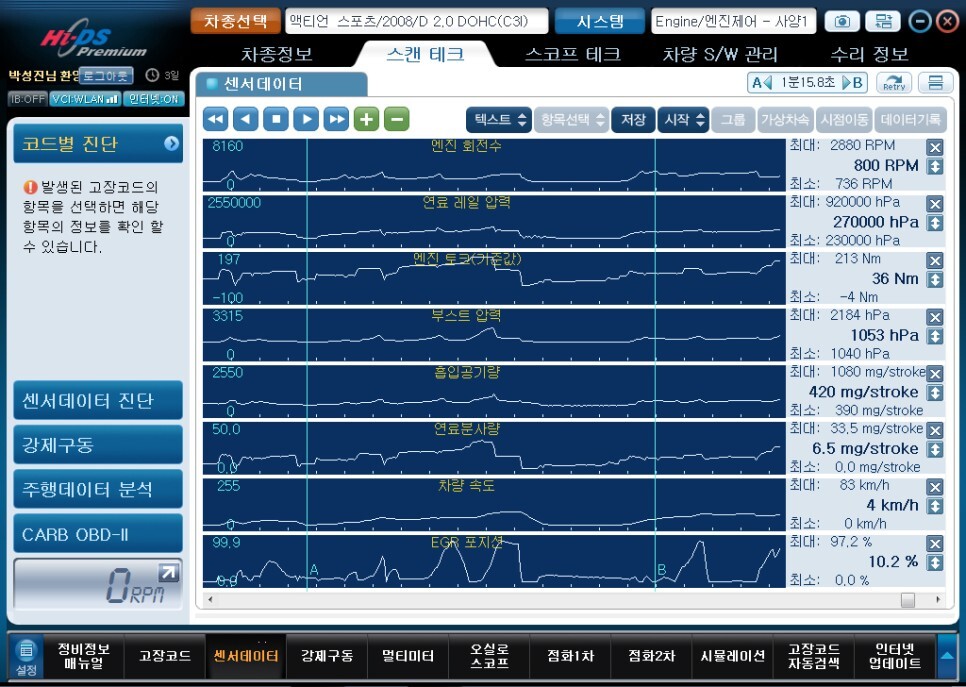Remove the 엔진 토크 graph row
Image resolution: width=966 pixels, height=687 pixels.
click(x=935, y=261)
